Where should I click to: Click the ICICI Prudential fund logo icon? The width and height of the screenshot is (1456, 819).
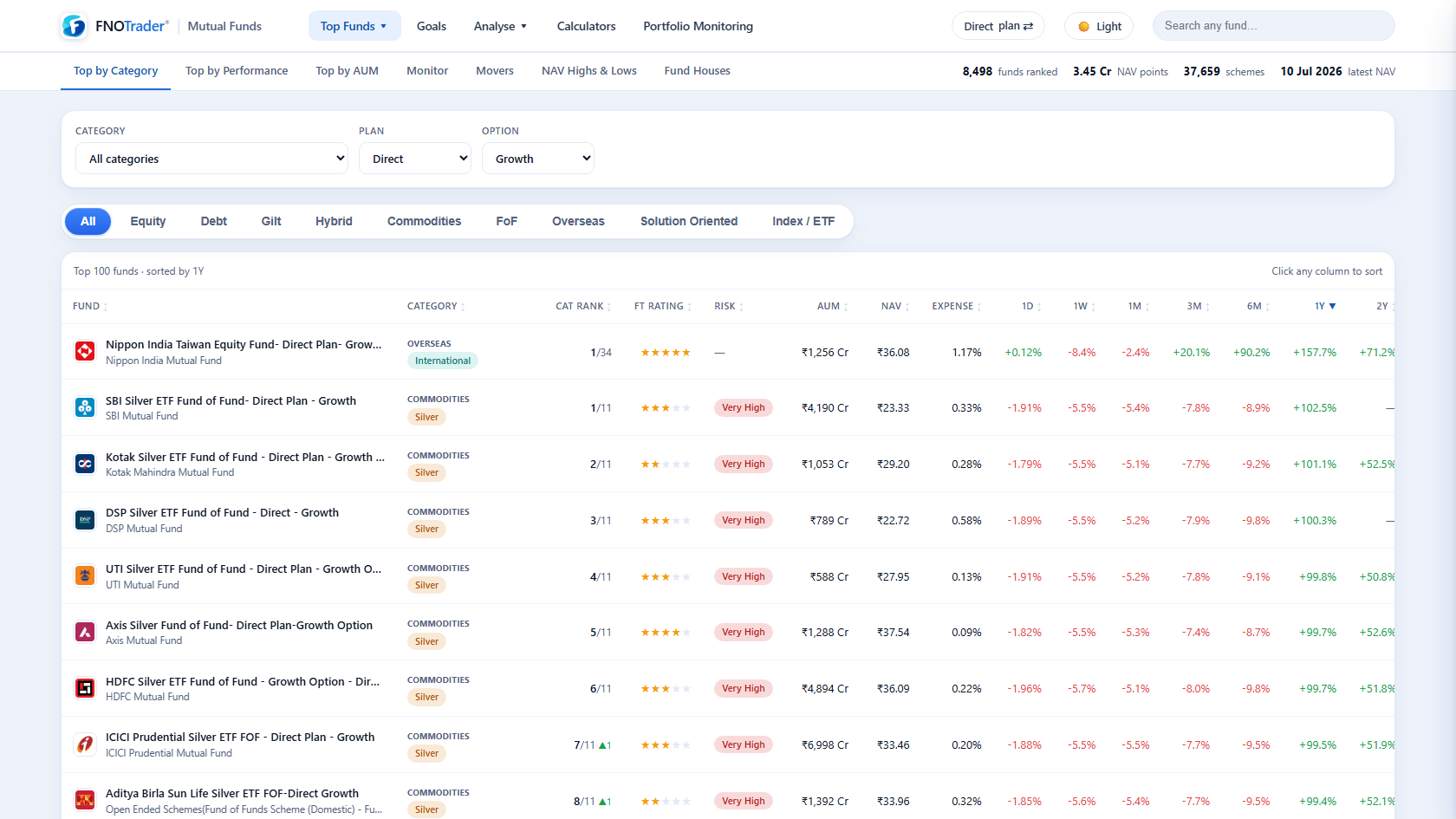[x=85, y=744]
